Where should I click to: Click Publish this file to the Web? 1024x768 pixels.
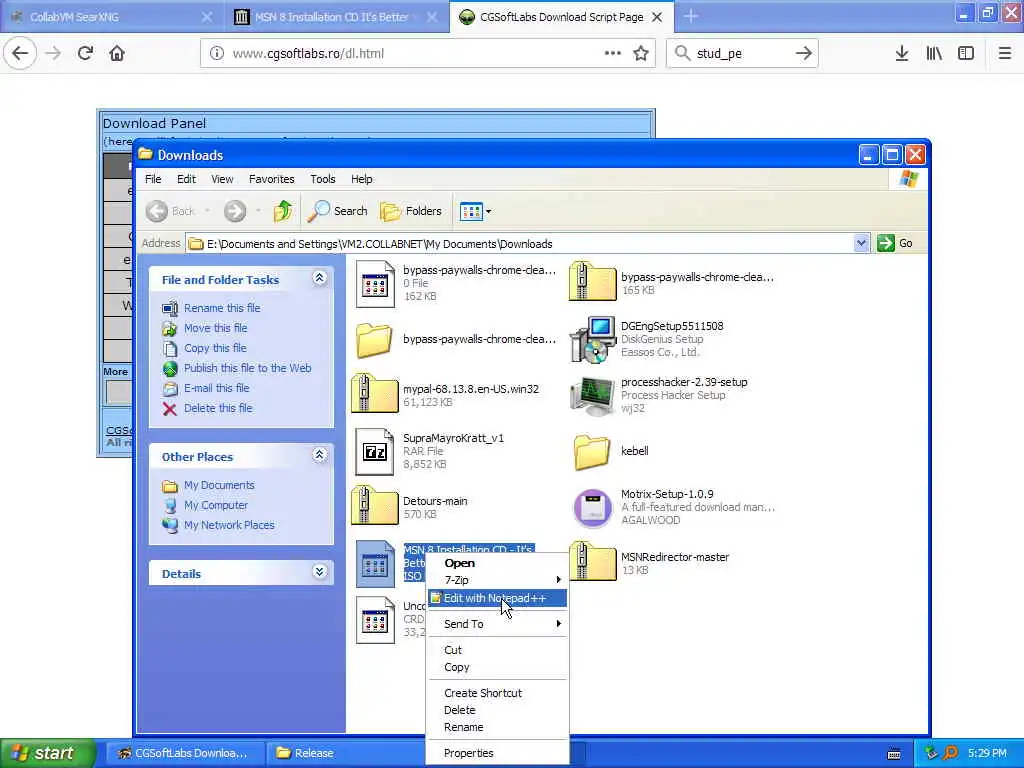248,368
